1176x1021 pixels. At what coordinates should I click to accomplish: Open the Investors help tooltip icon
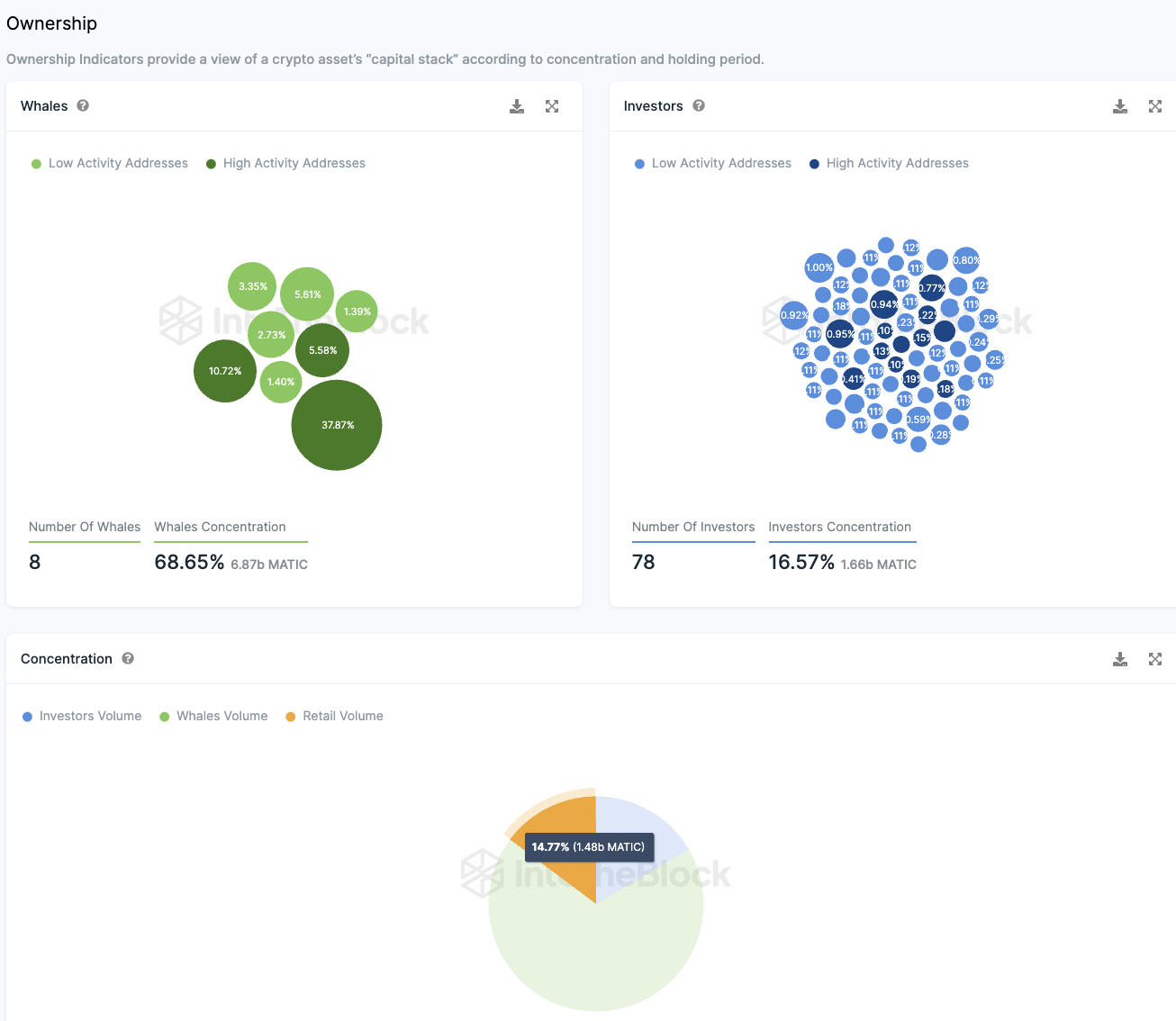(x=699, y=105)
